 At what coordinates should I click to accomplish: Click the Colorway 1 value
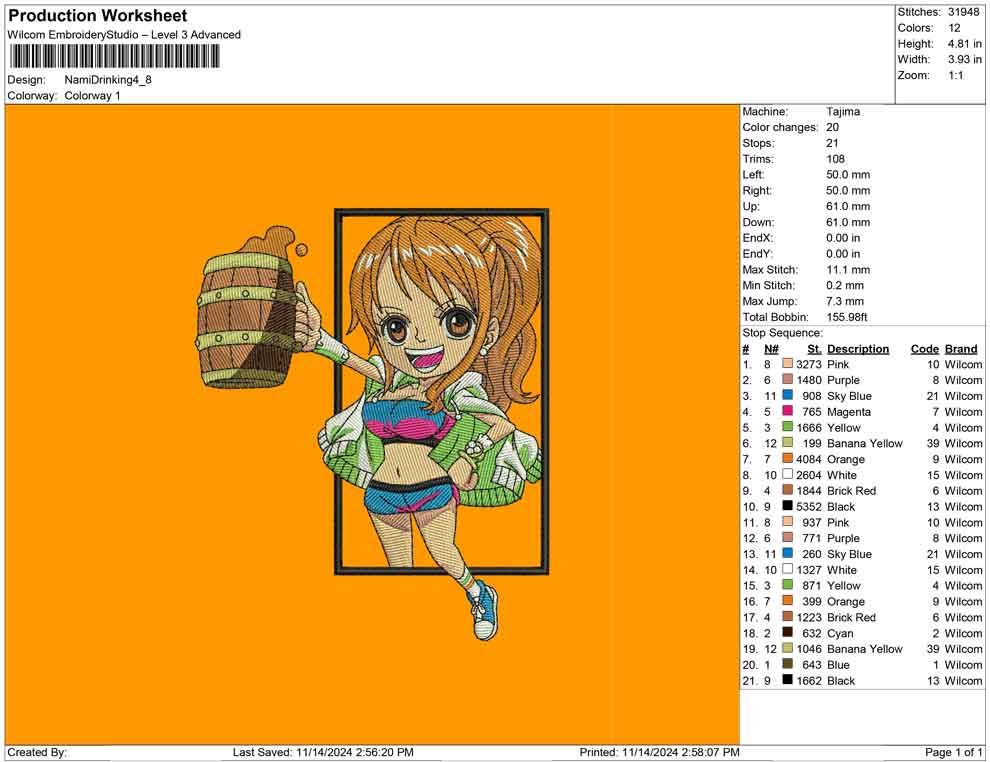pos(92,96)
